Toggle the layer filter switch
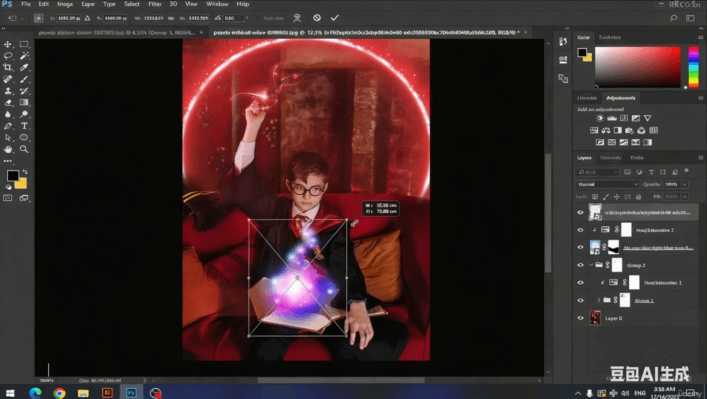Viewport: 707px width, 399px height. pyautogui.click(x=686, y=171)
